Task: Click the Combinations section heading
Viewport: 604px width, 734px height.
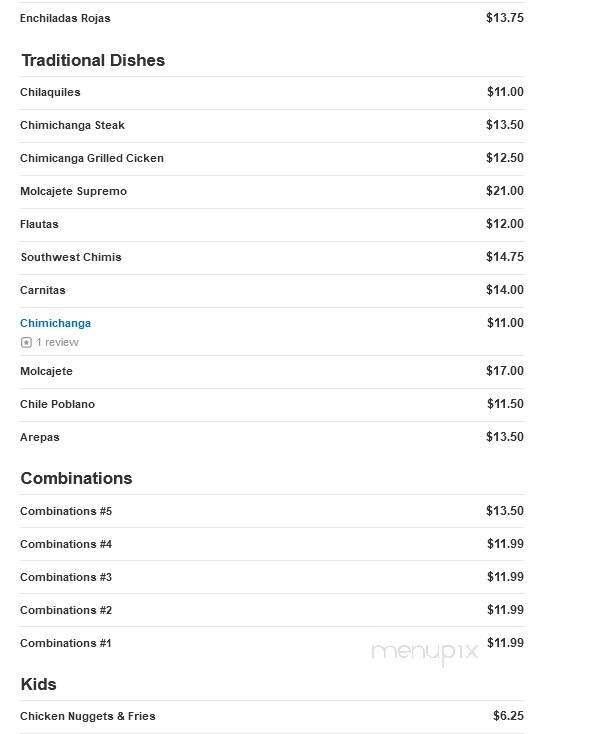Action: coord(76,478)
